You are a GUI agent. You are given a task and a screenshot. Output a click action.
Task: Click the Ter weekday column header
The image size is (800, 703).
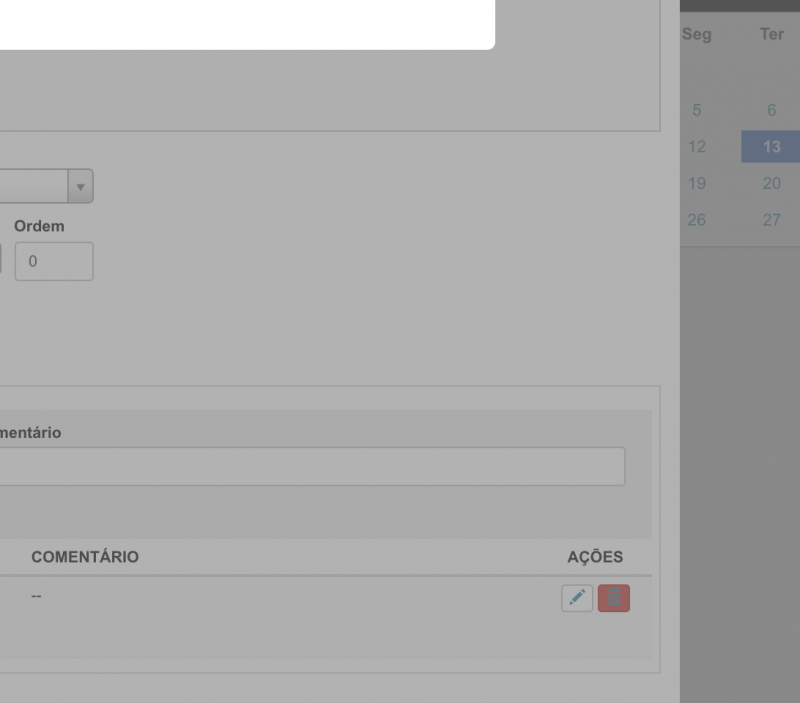point(771,35)
